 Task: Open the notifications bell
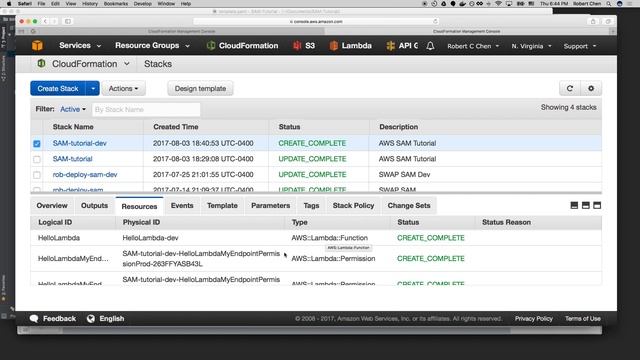click(x=430, y=46)
